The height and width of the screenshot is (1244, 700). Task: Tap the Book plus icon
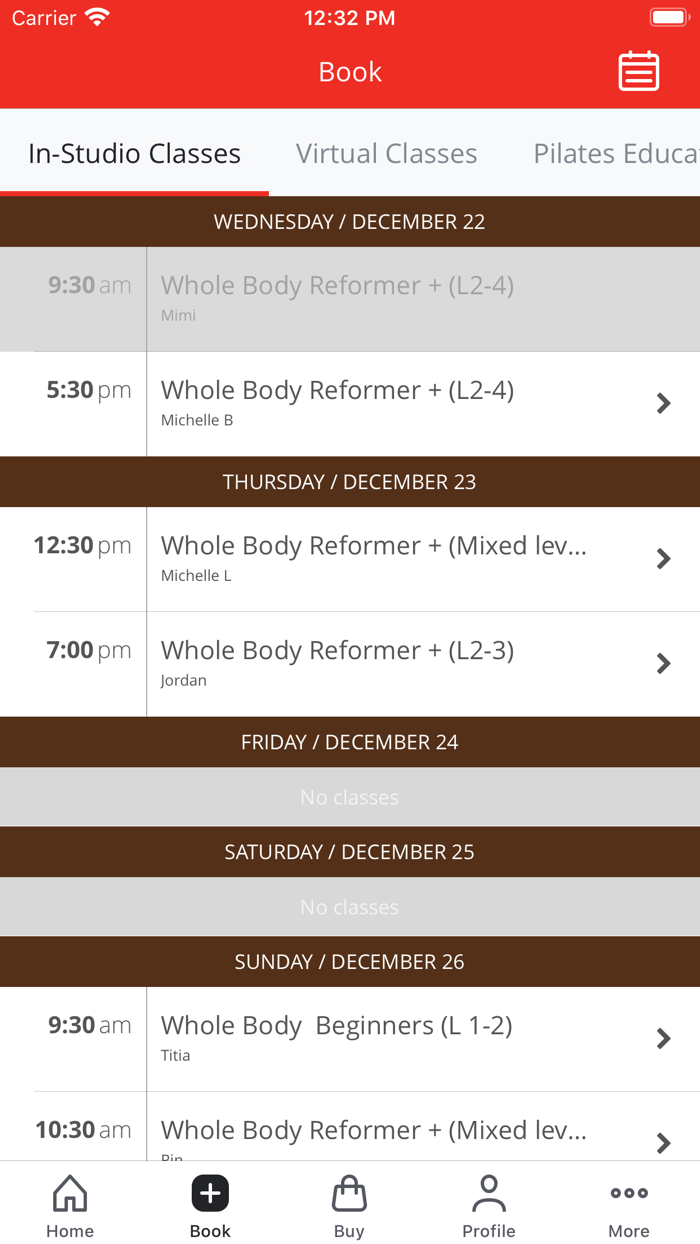[x=209, y=1192]
